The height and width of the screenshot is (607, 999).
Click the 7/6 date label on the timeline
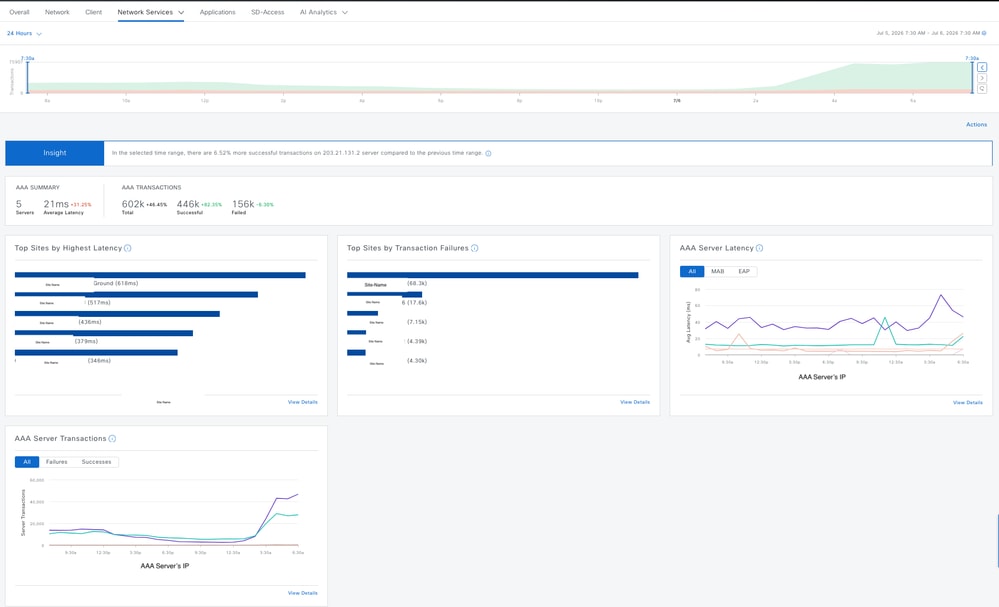(677, 101)
